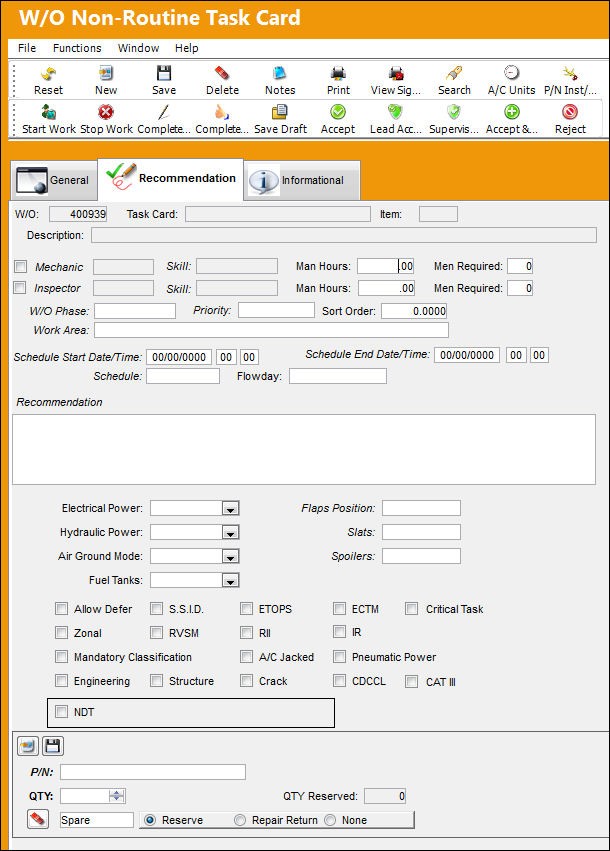610x851 pixels.
Task: Click the P/N input field
Action: [x=153, y=772]
